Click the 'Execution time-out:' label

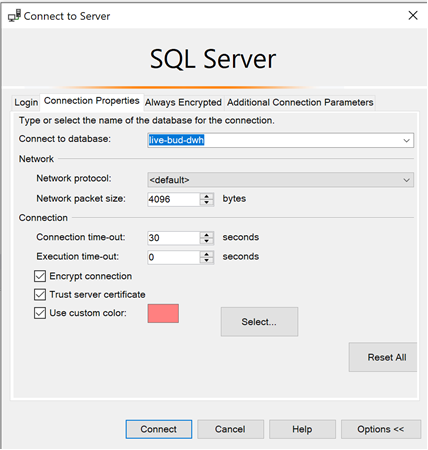pos(78,256)
